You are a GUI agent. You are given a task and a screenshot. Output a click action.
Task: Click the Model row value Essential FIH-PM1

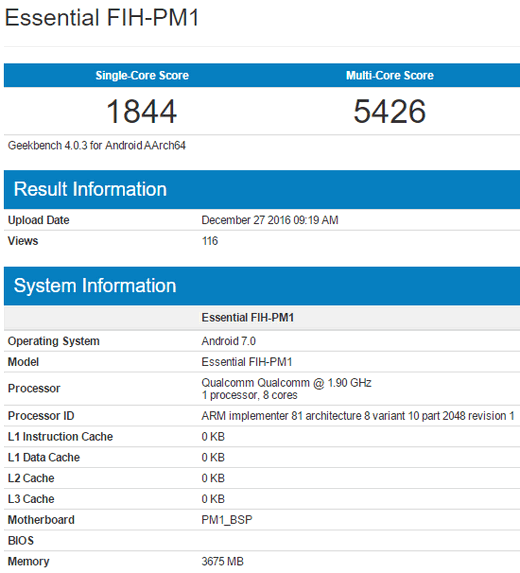(247, 362)
